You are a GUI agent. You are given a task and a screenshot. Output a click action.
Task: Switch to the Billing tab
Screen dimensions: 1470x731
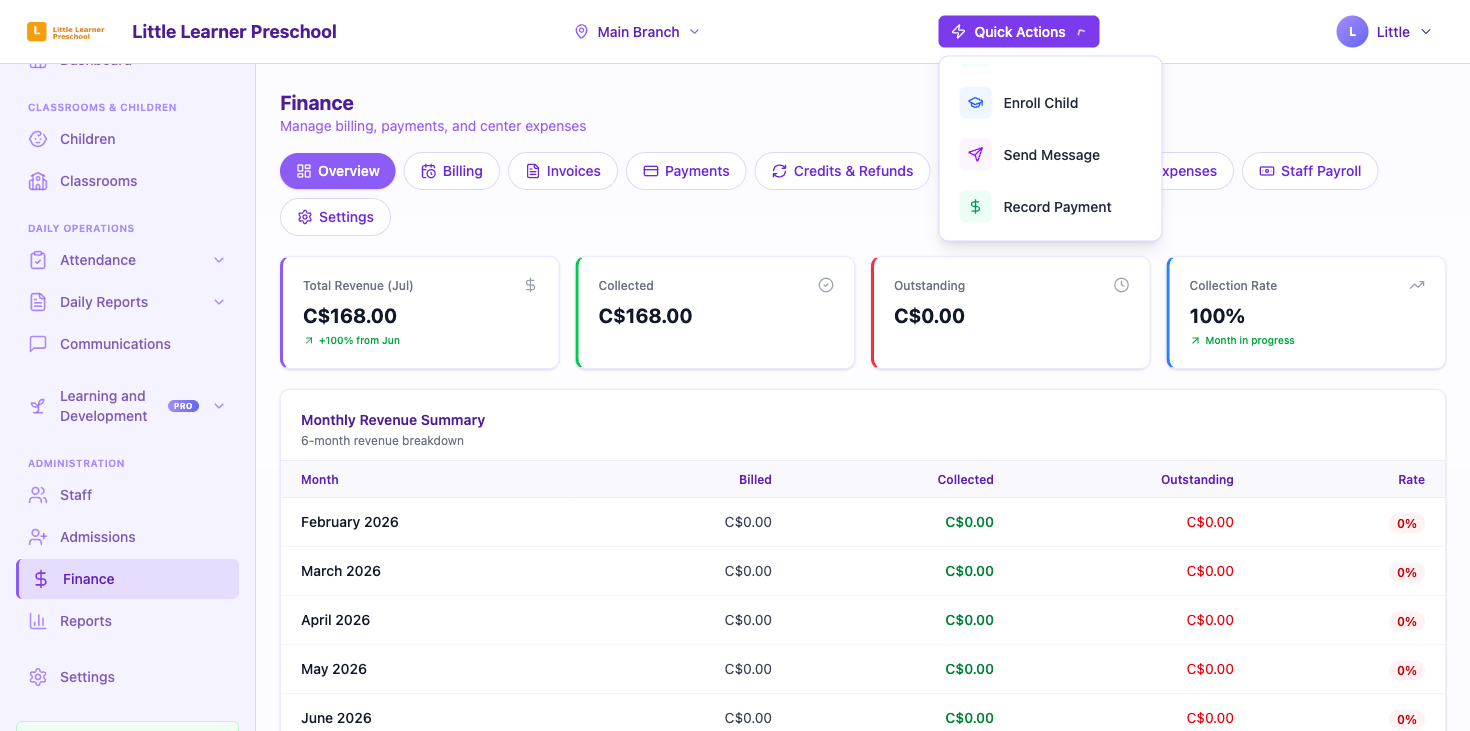(452, 171)
